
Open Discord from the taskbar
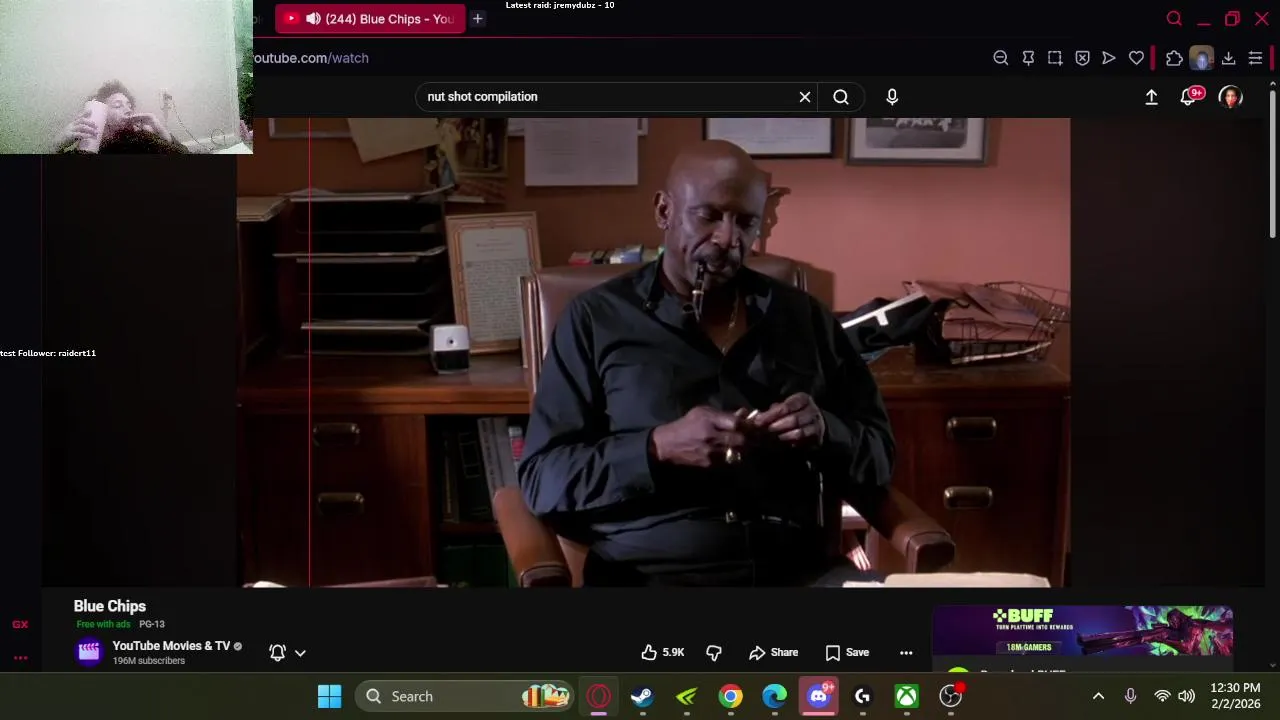[x=819, y=696]
